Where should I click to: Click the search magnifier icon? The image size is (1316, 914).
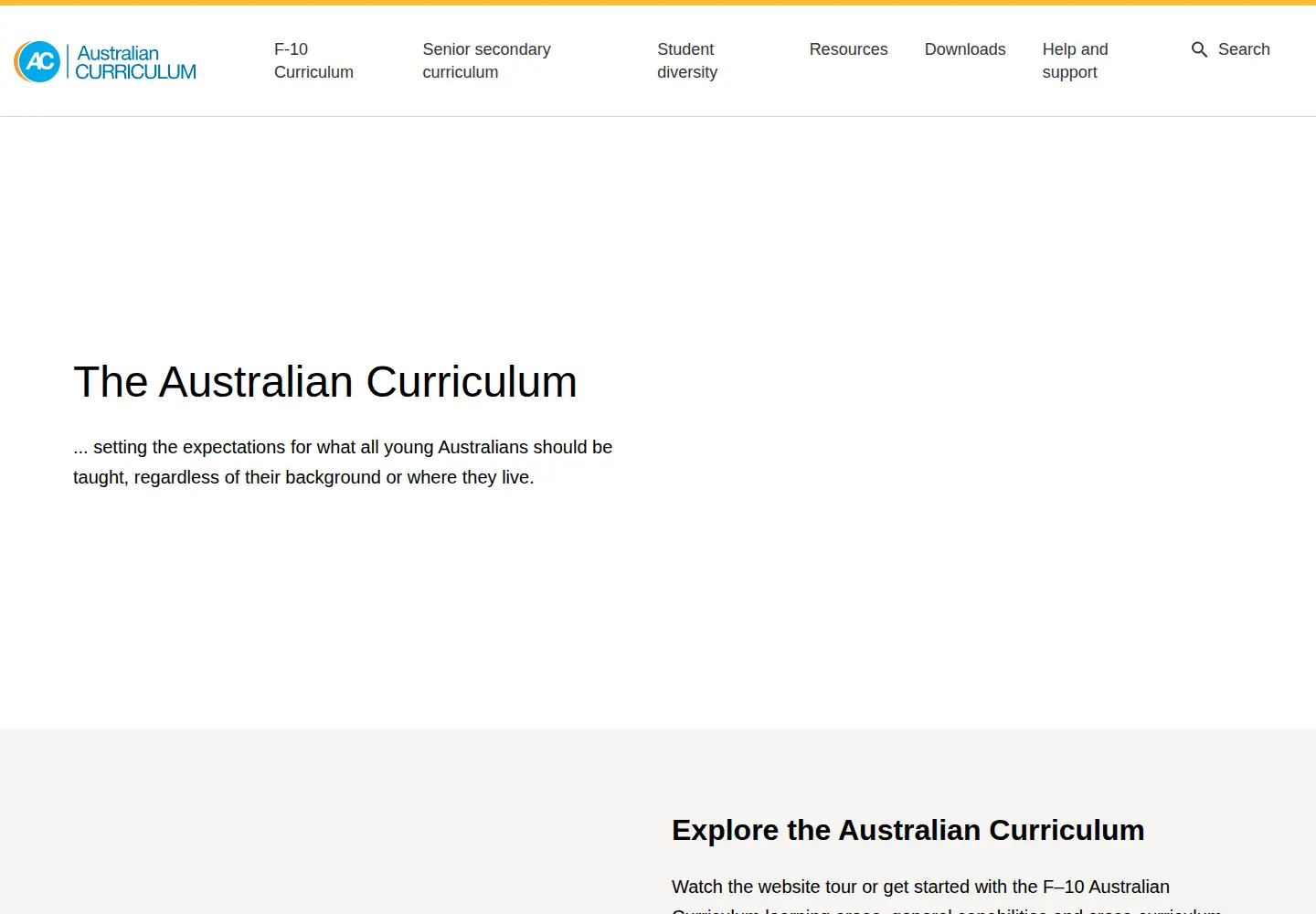click(x=1199, y=49)
